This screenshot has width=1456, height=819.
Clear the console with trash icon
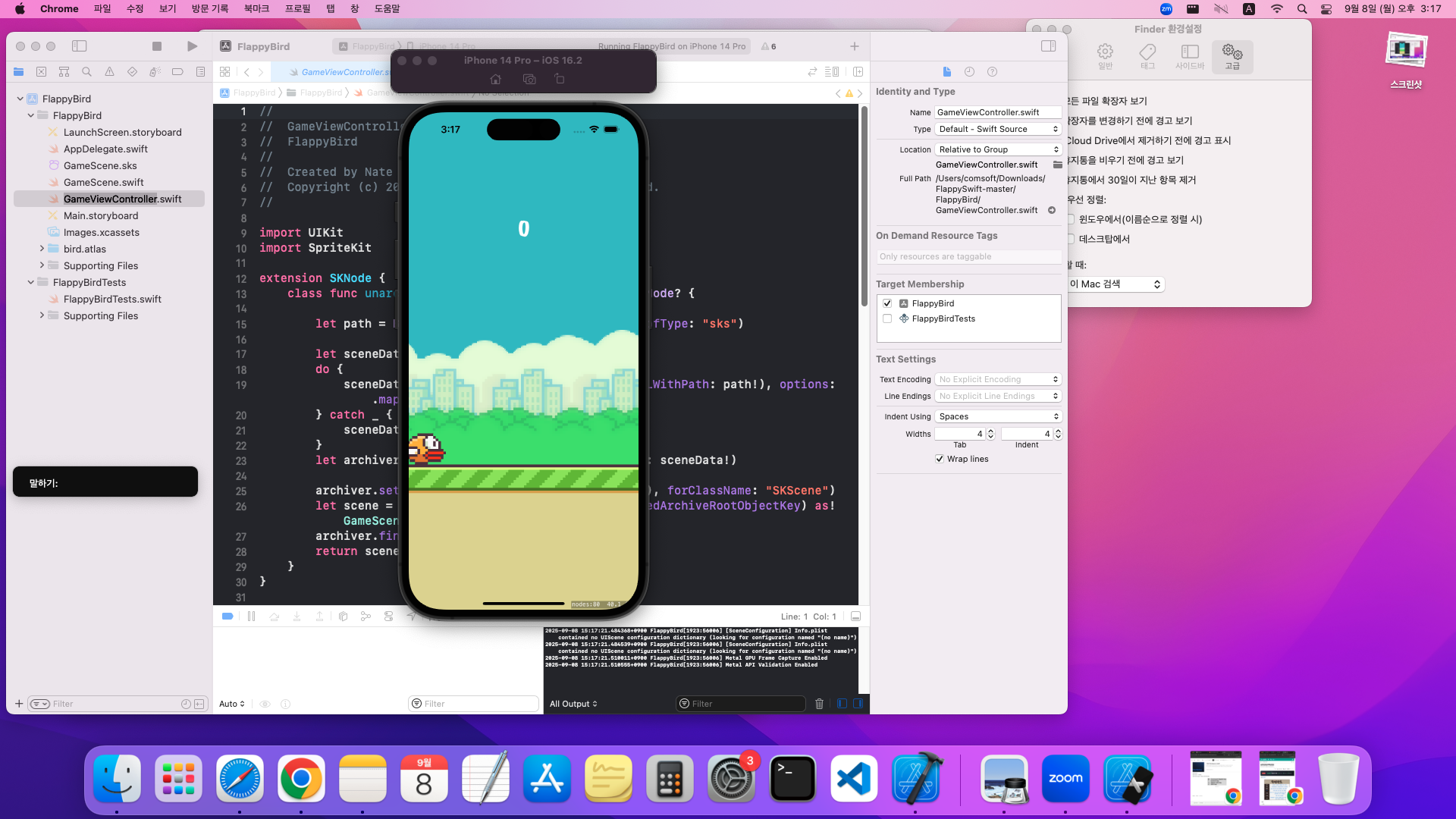pos(819,704)
